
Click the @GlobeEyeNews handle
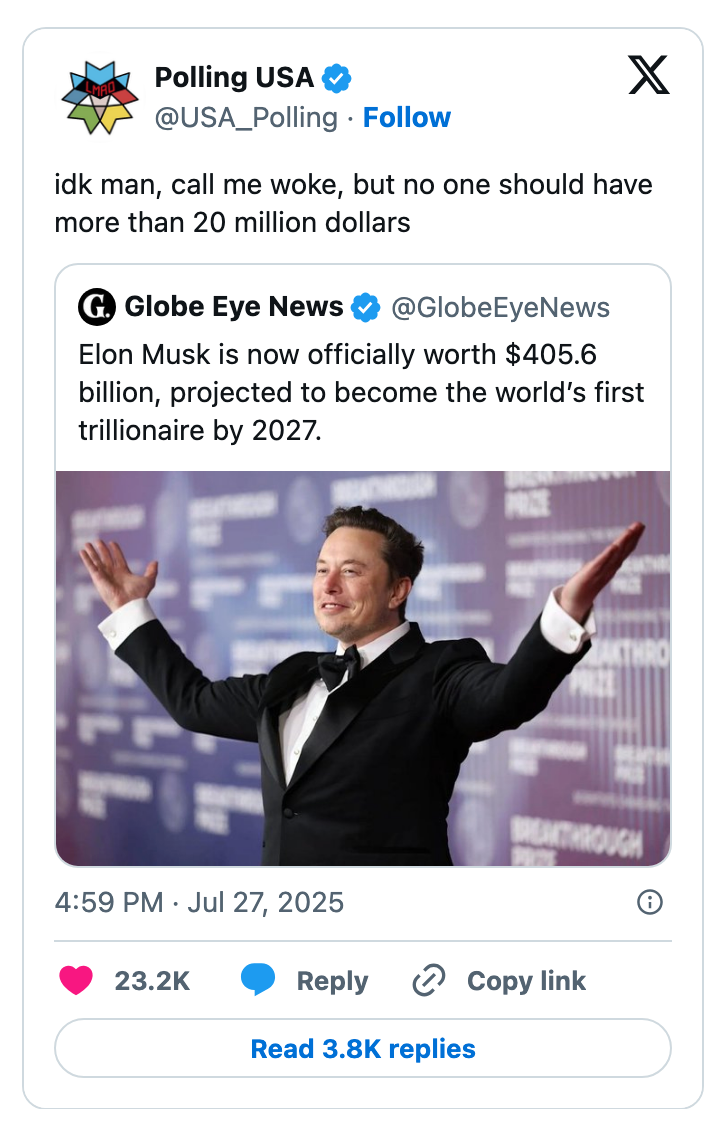(500, 308)
